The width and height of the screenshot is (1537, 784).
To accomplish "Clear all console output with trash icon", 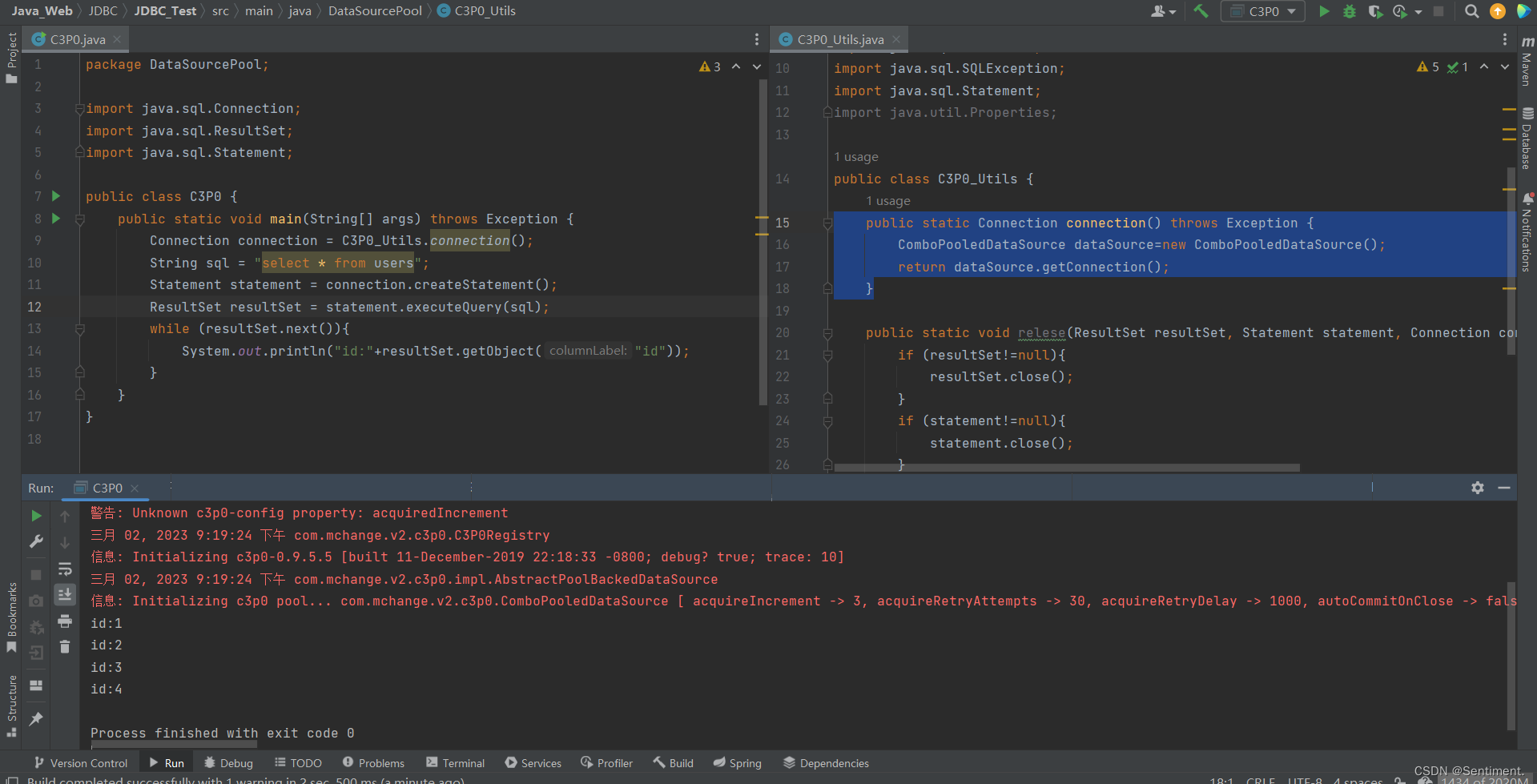I will point(65,646).
